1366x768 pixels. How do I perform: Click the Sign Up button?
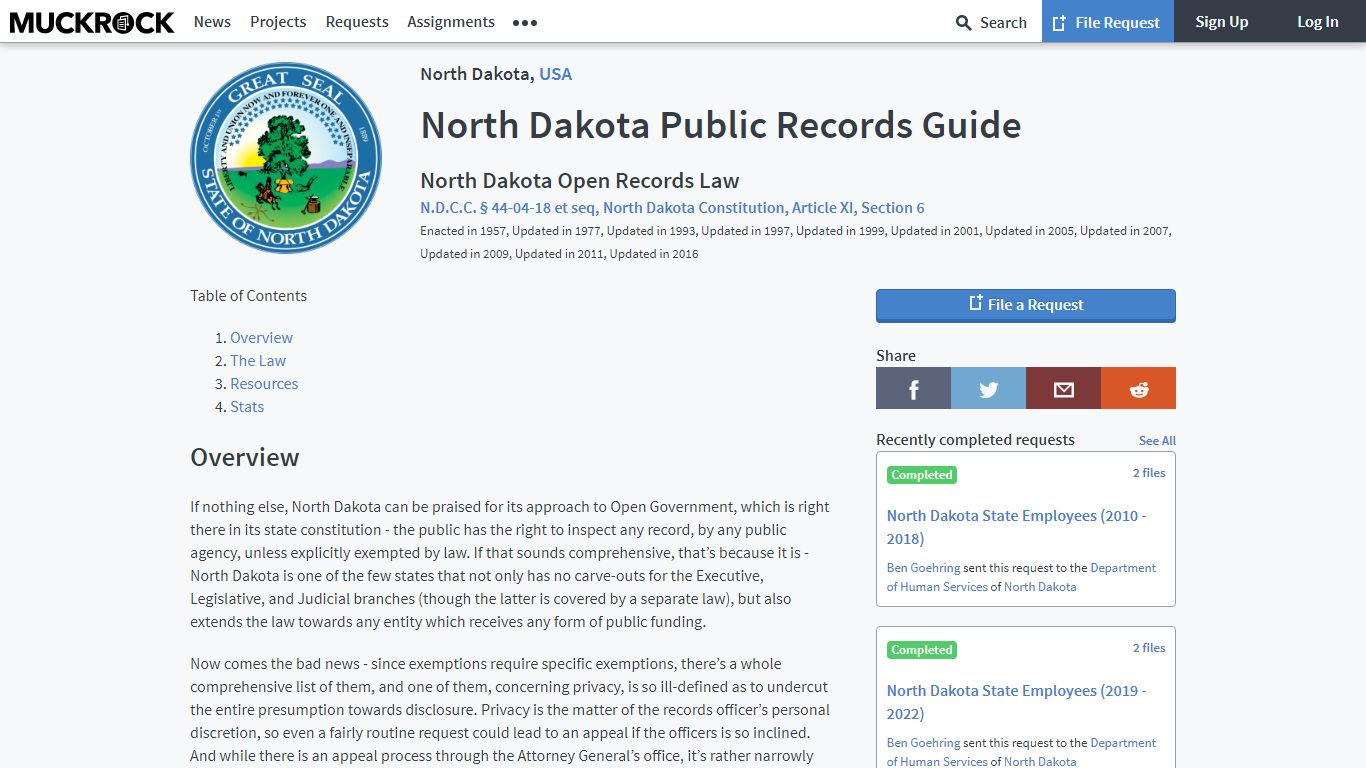(x=1222, y=21)
